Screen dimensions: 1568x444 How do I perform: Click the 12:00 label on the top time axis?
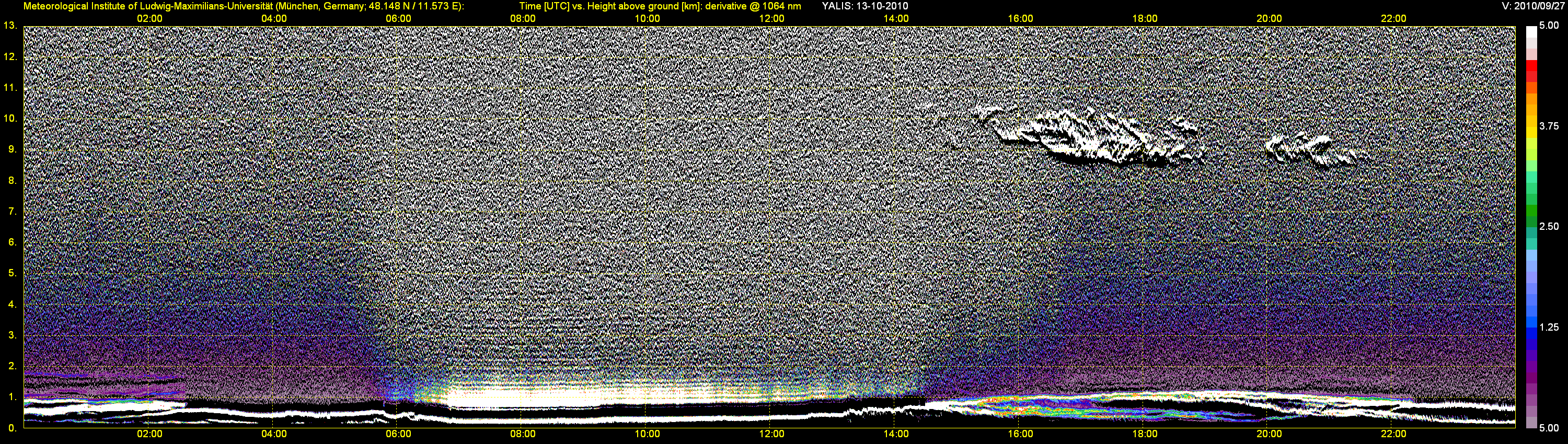[x=771, y=18]
